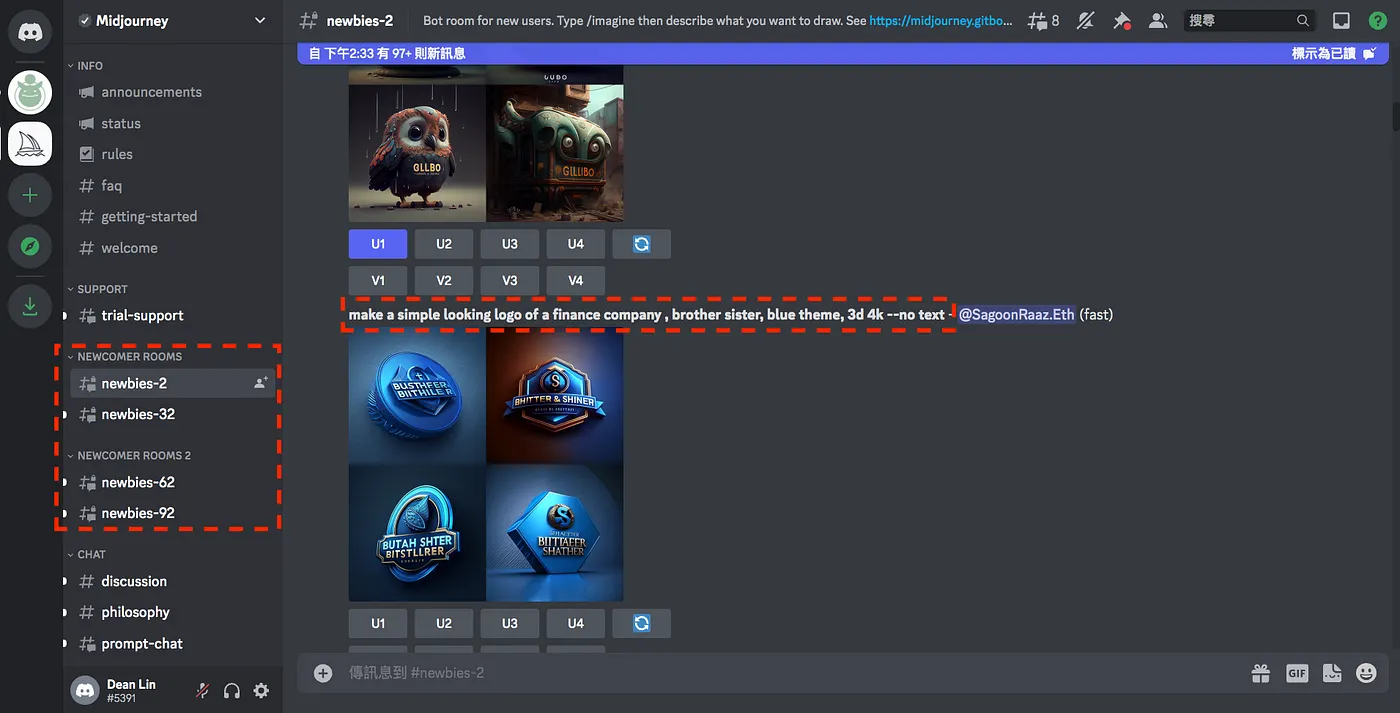
Task: Open the philosophy channel
Action: pos(173,612)
